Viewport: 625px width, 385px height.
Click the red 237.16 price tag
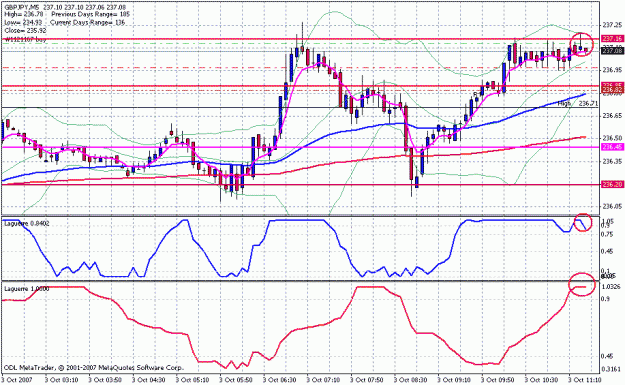[x=612, y=39]
